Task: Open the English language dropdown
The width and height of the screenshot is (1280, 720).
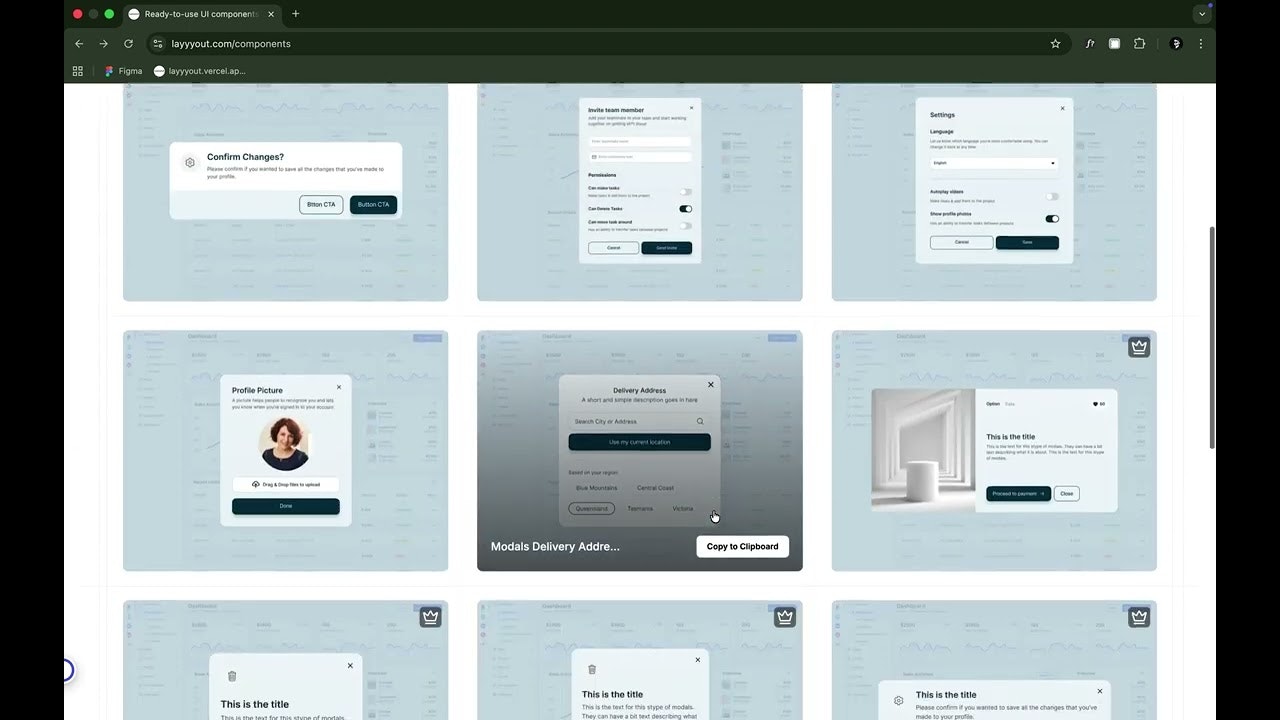Action: point(993,163)
